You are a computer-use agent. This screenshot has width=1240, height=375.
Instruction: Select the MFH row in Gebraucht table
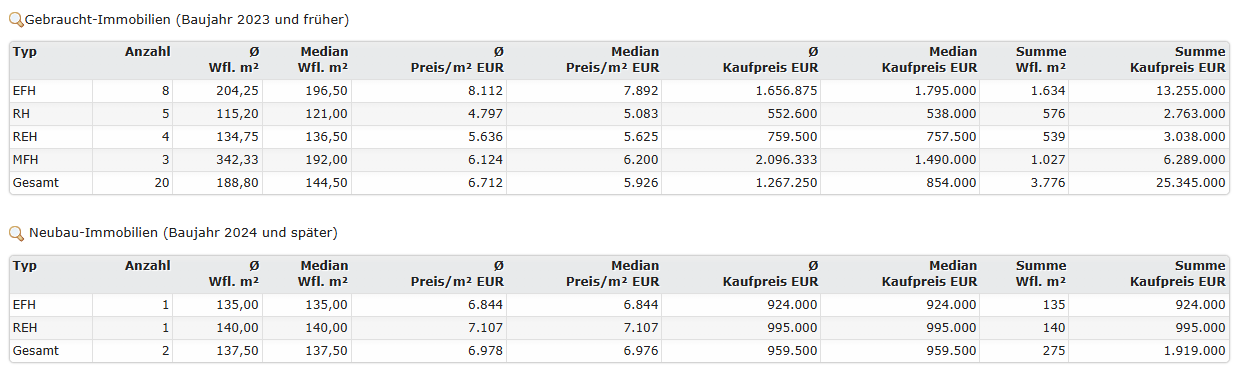point(620,160)
